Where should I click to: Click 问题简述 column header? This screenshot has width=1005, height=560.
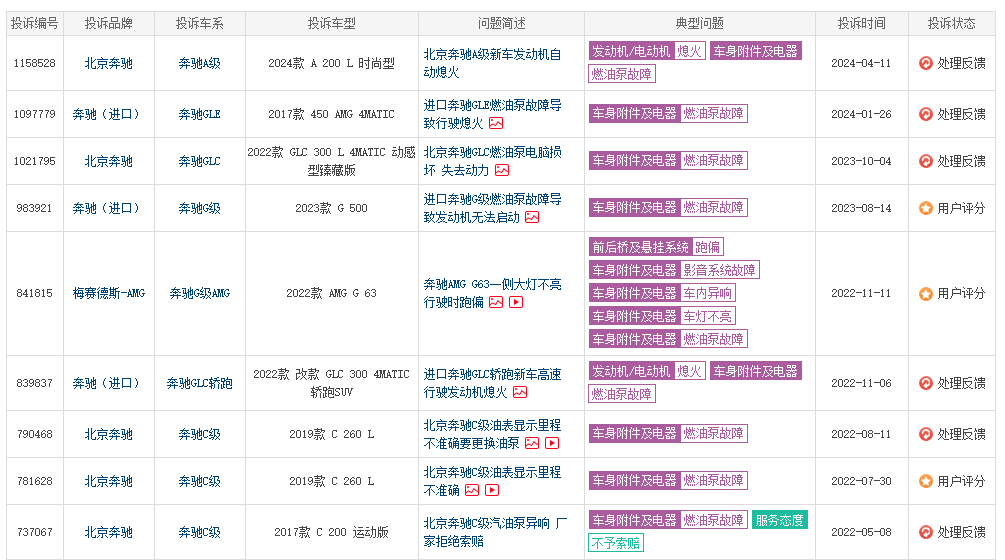[501, 24]
